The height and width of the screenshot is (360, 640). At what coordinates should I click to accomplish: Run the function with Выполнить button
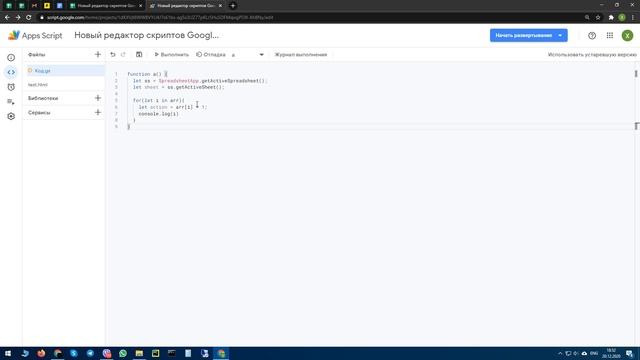[171, 54]
